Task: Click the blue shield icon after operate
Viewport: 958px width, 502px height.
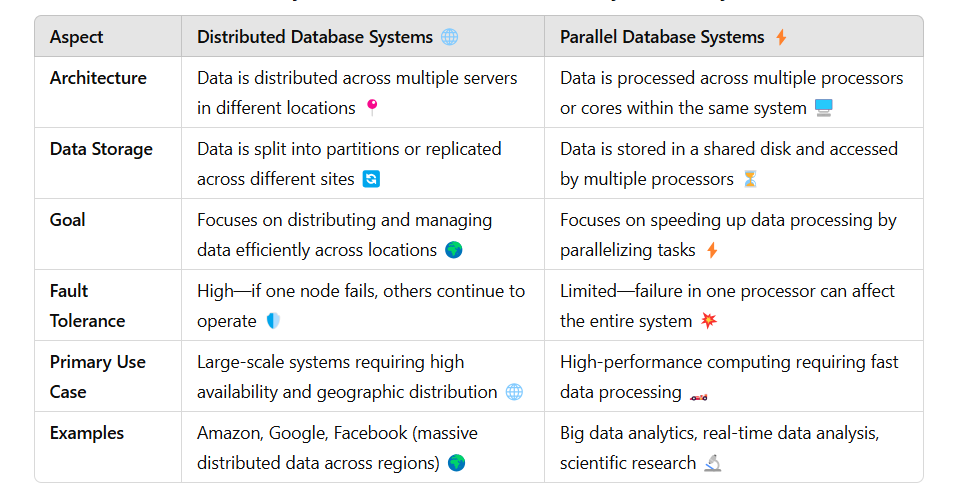Action: click(x=273, y=321)
